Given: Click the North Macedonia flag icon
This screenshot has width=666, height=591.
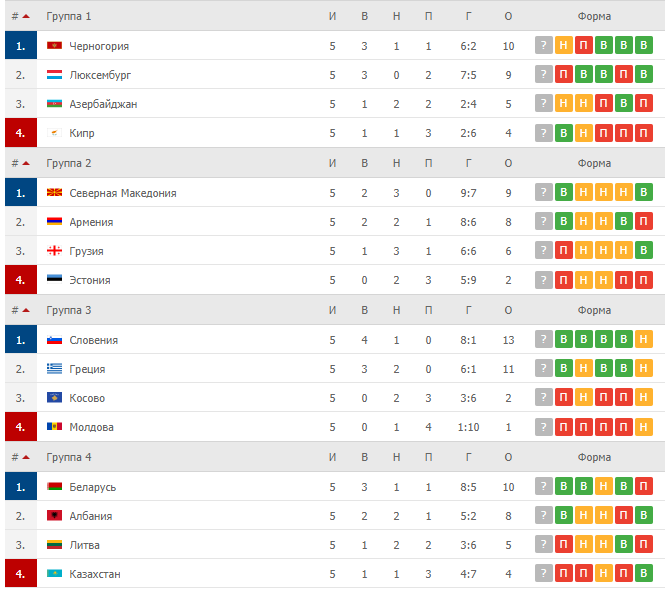Looking at the screenshot, I should coord(54,192).
